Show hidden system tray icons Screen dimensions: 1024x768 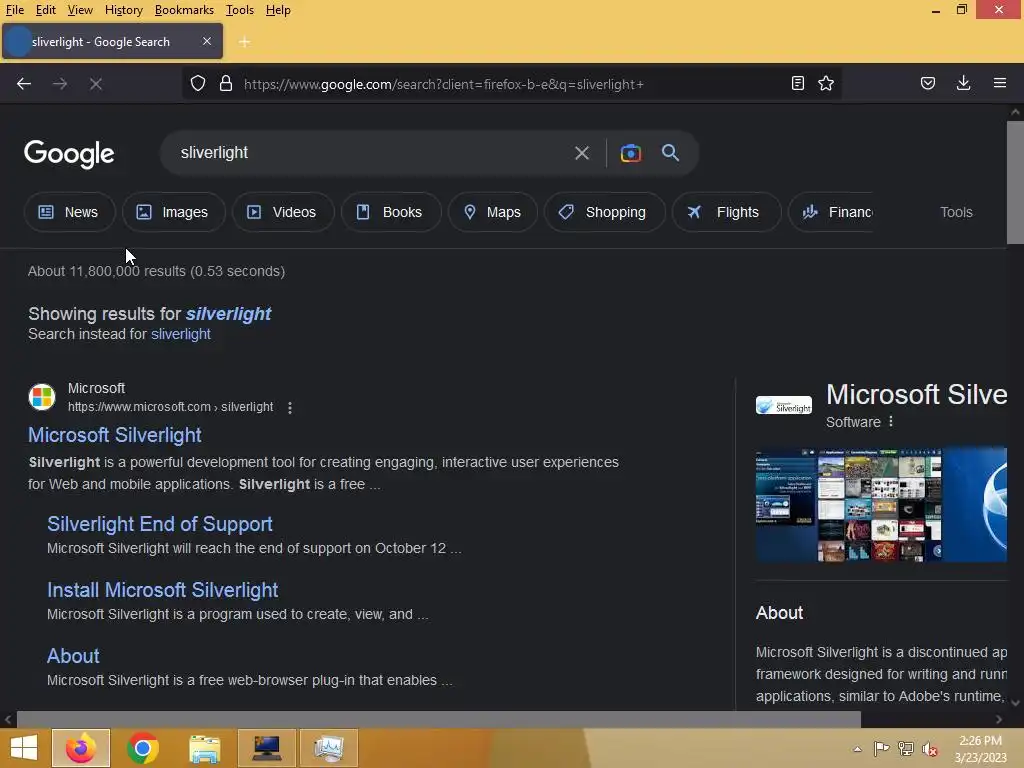click(x=857, y=749)
